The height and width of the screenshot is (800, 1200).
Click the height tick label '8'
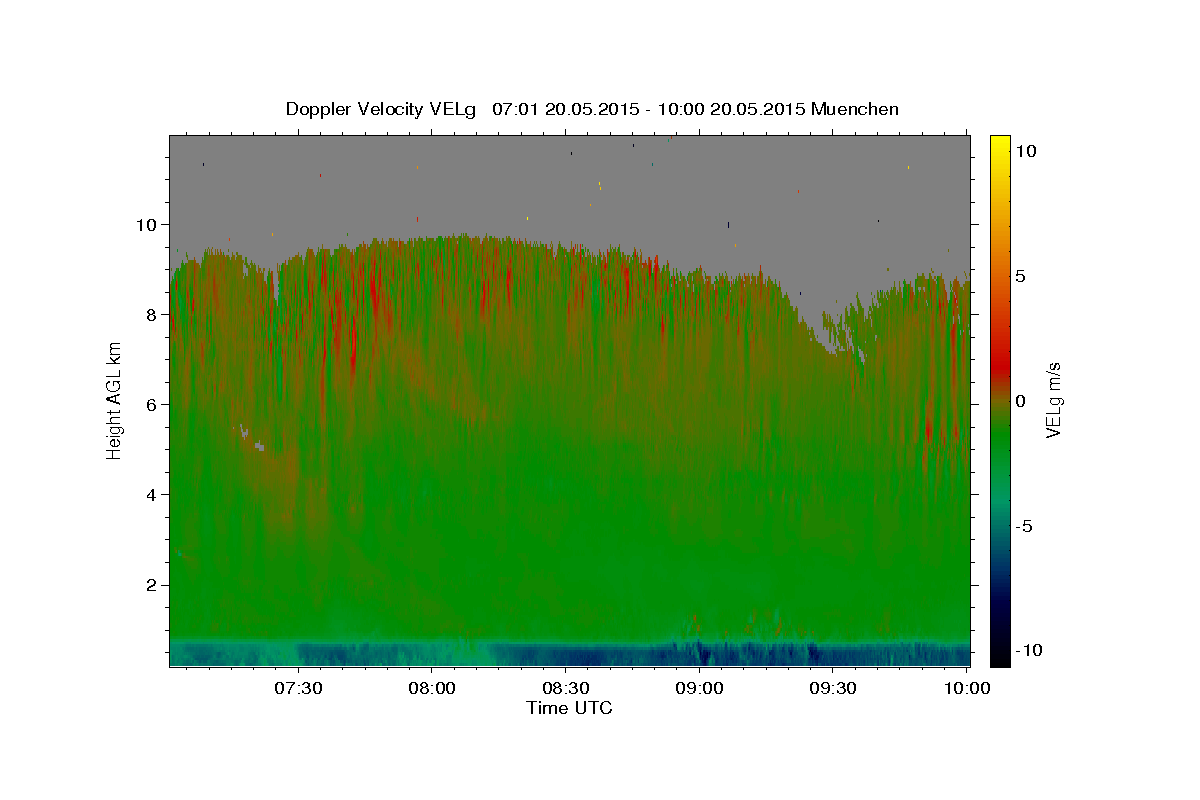point(154,314)
